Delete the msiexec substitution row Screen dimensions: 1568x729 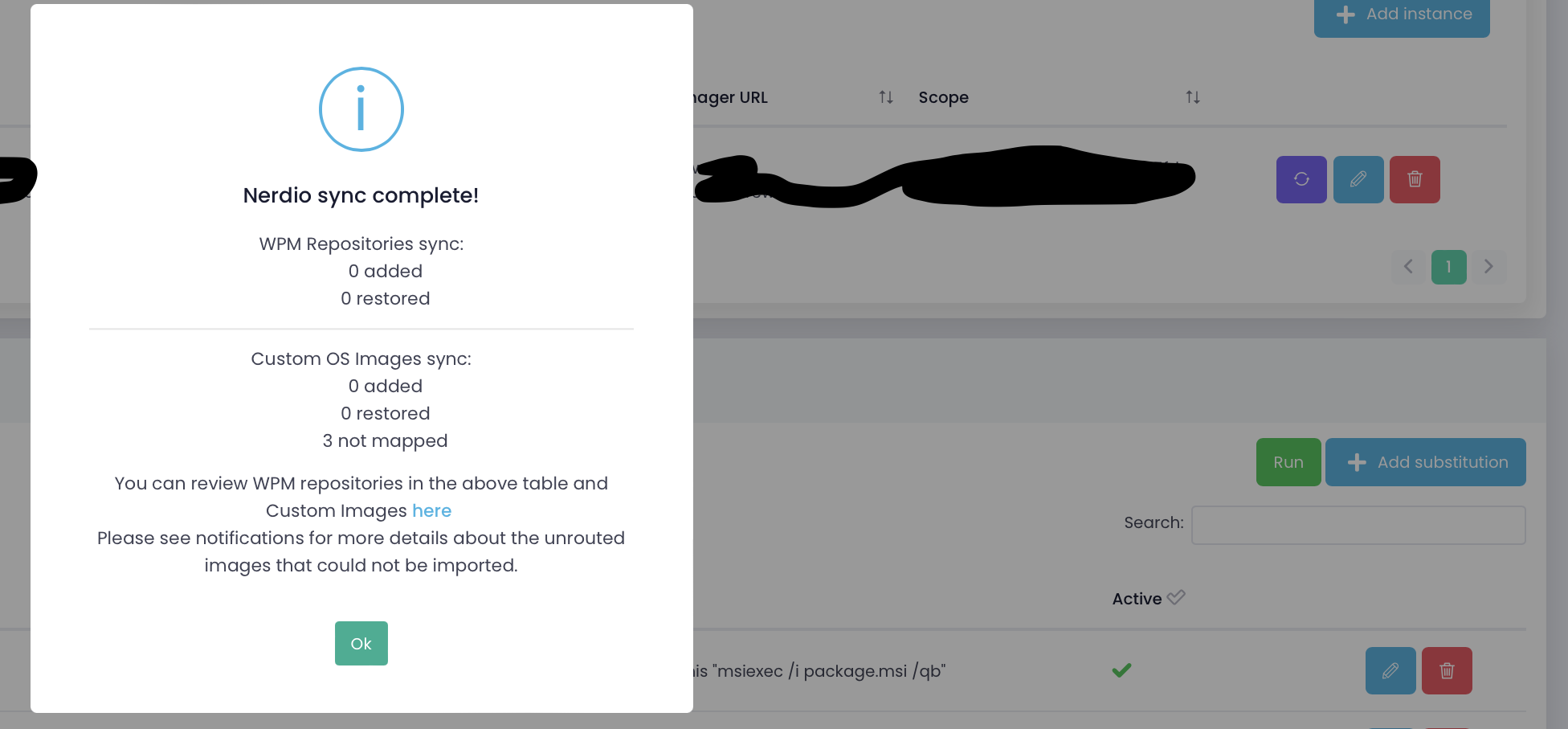click(x=1447, y=670)
